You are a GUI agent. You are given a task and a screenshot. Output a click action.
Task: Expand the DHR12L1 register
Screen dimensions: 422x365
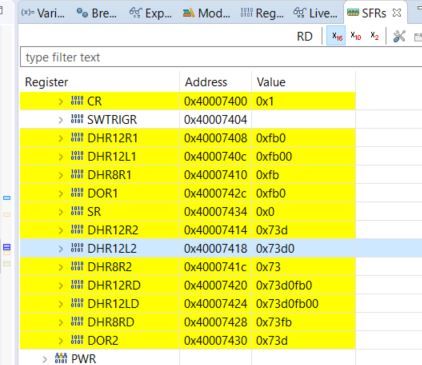tap(61, 156)
